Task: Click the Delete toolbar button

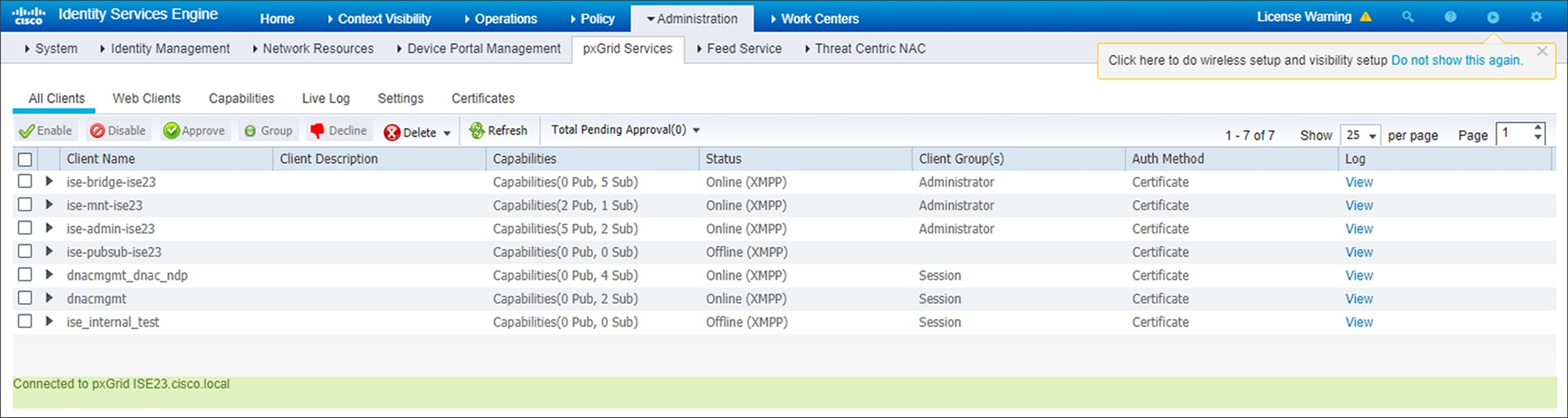Action: coord(410,132)
